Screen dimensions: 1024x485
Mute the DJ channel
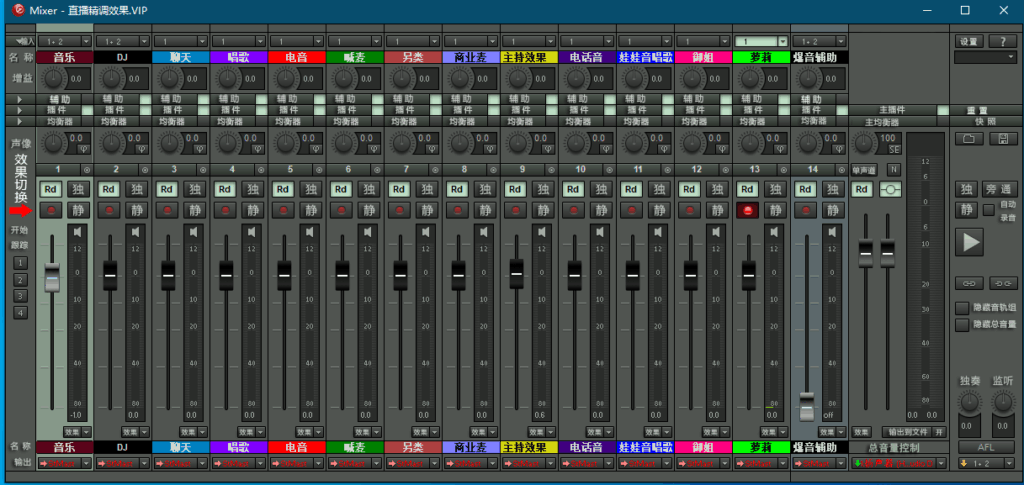coord(136,210)
